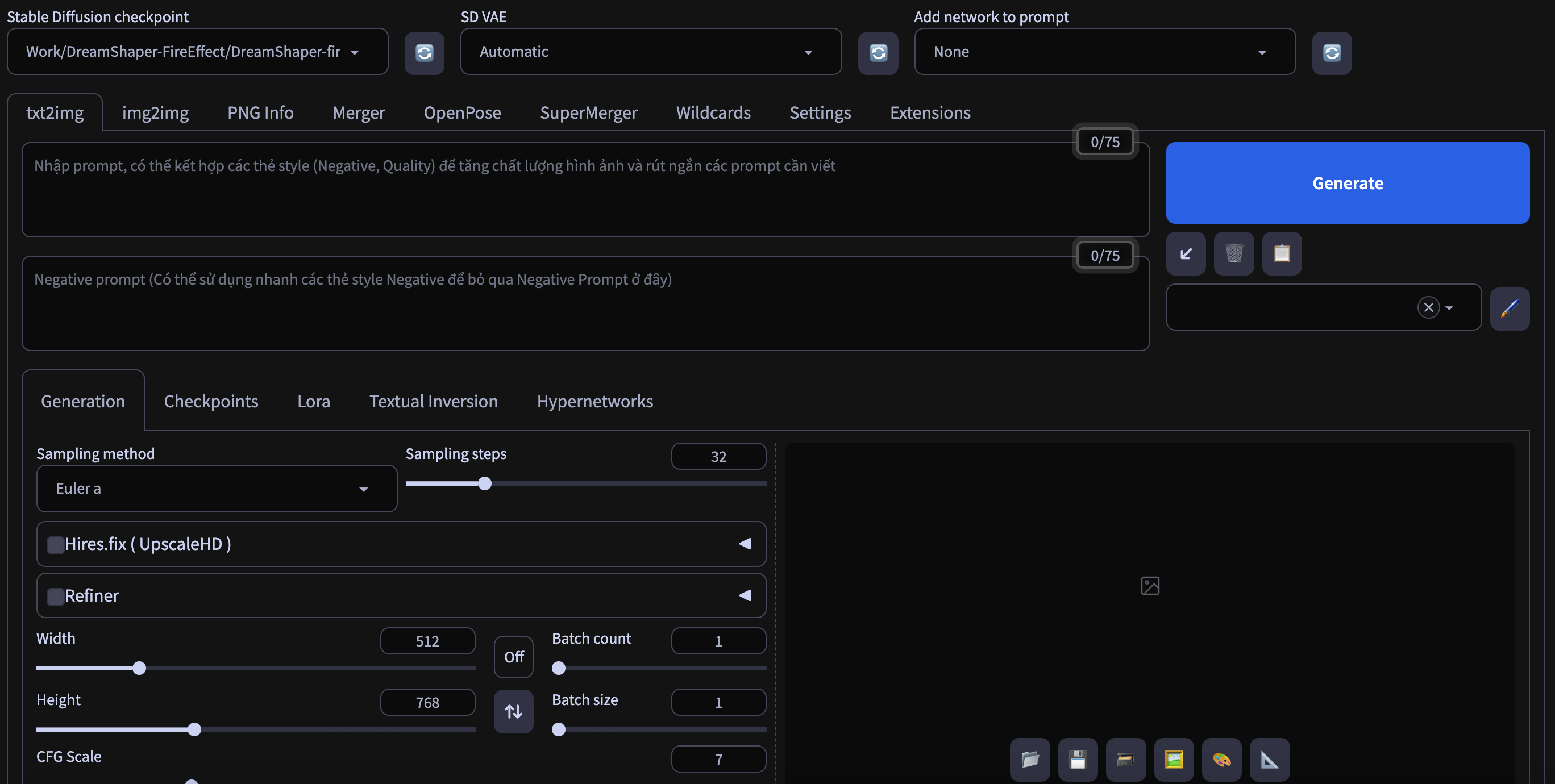The height and width of the screenshot is (784, 1555).
Task: Click the Generate button
Action: [1347, 183]
